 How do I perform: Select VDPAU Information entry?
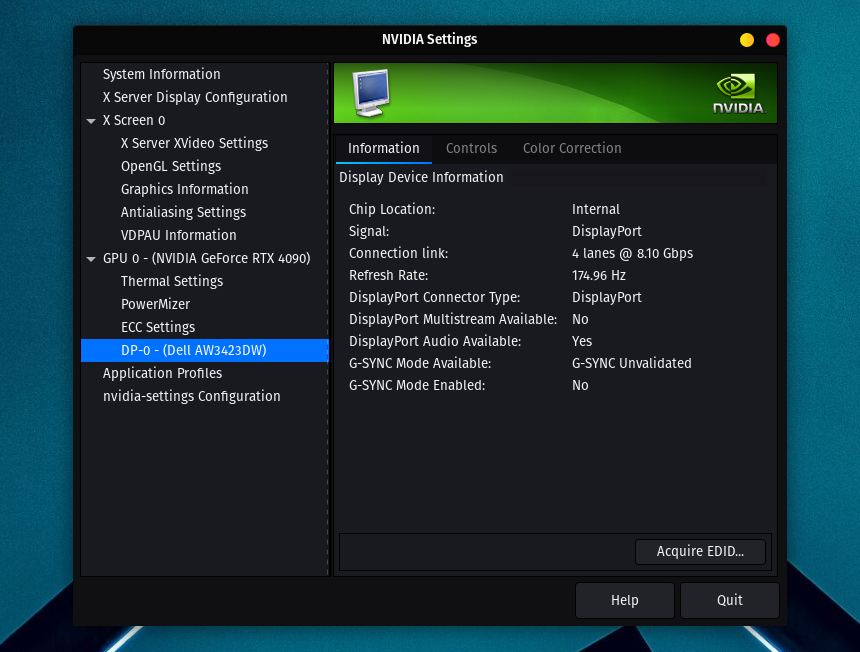click(178, 235)
